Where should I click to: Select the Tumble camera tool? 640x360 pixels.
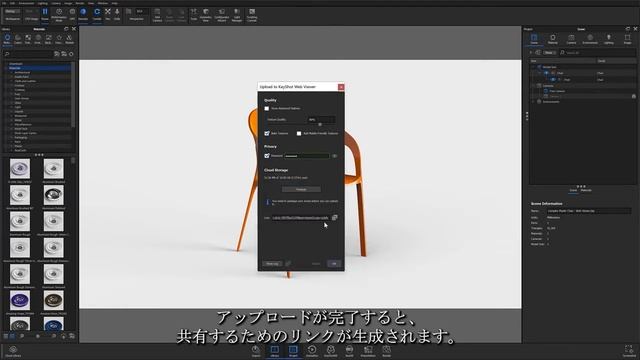click(97, 14)
